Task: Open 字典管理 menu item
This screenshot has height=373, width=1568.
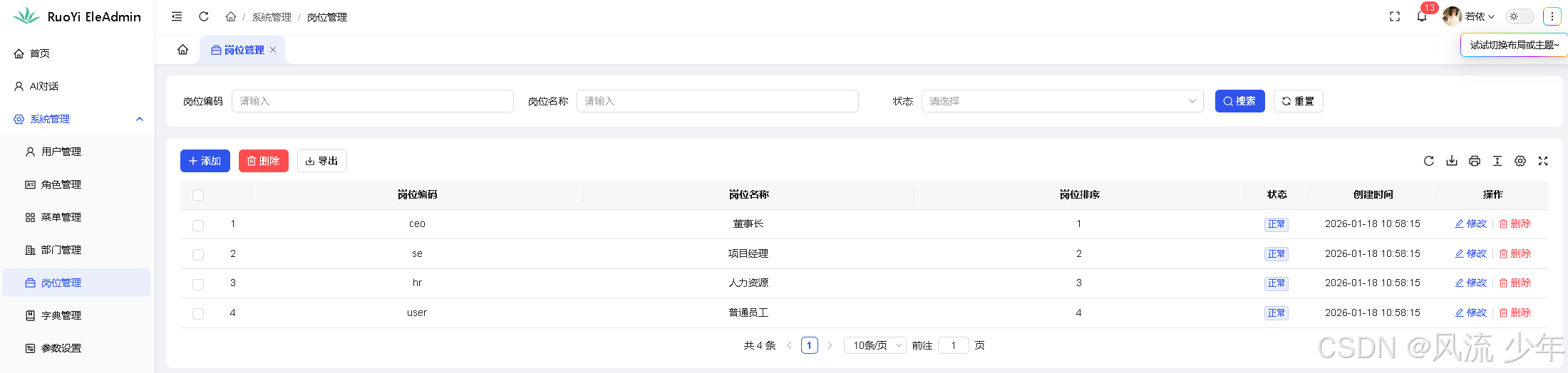Action: 77,315
